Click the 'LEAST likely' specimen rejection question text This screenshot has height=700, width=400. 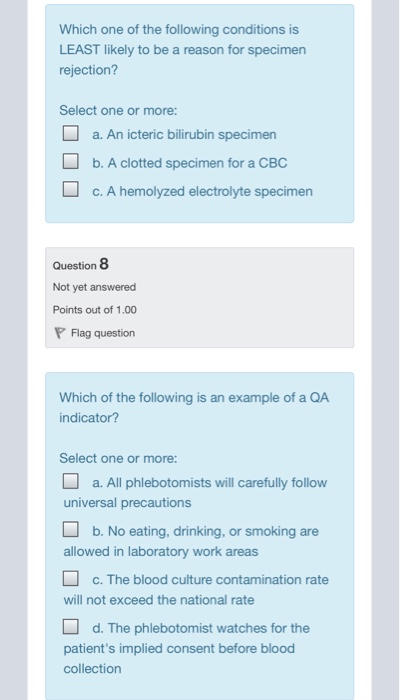[183, 50]
